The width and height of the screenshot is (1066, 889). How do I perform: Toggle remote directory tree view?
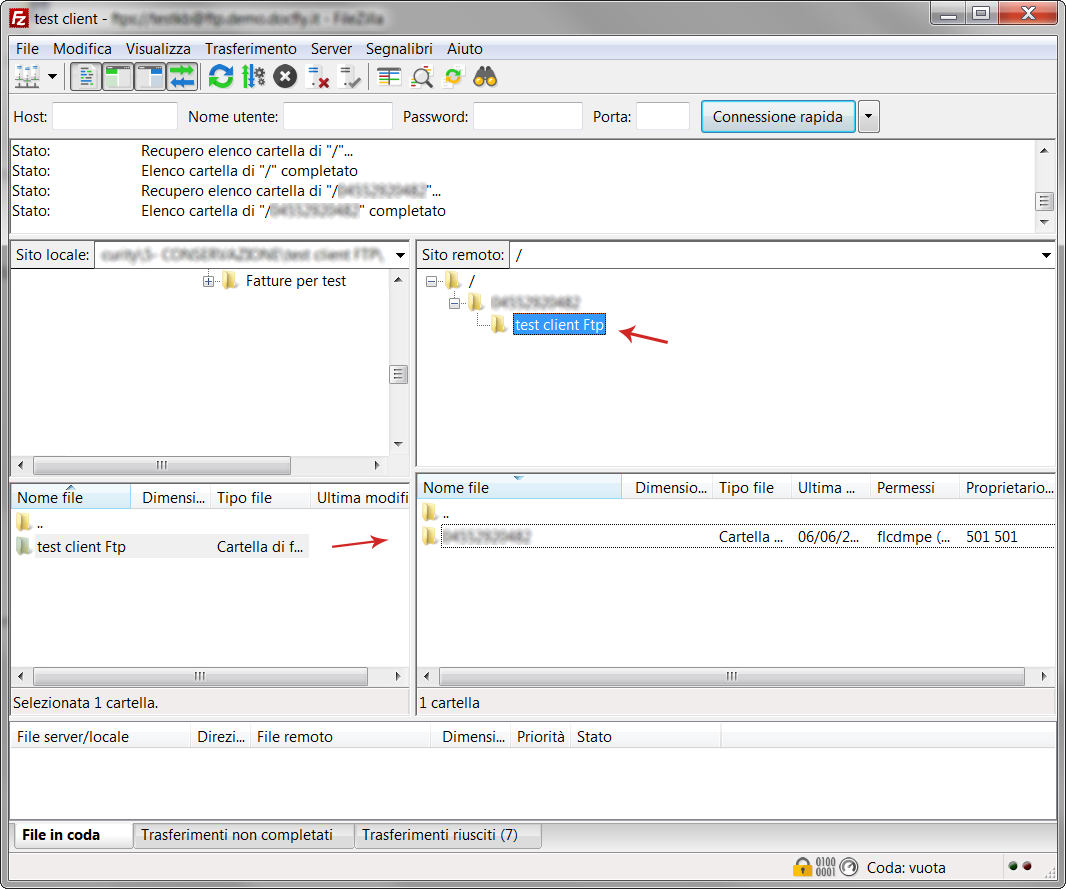[150, 77]
